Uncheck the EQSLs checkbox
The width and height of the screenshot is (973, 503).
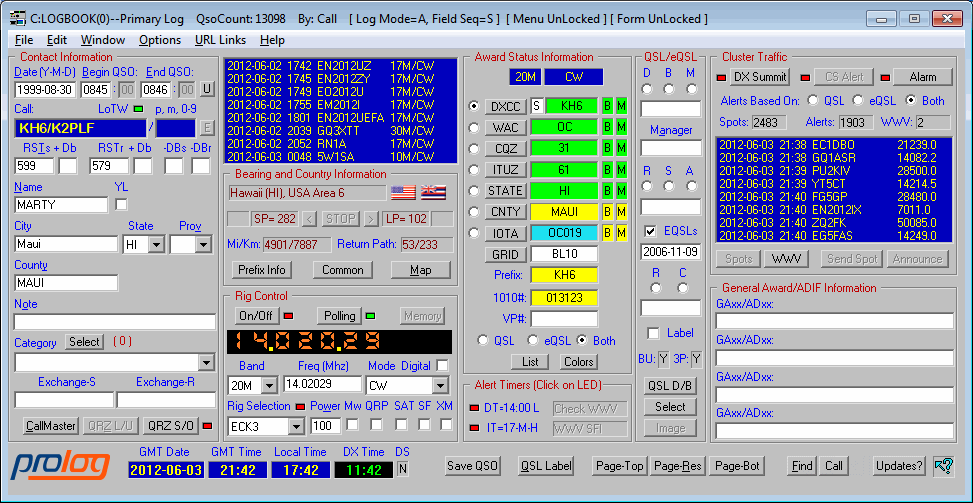pyautogui.click(x=649, y=231)
